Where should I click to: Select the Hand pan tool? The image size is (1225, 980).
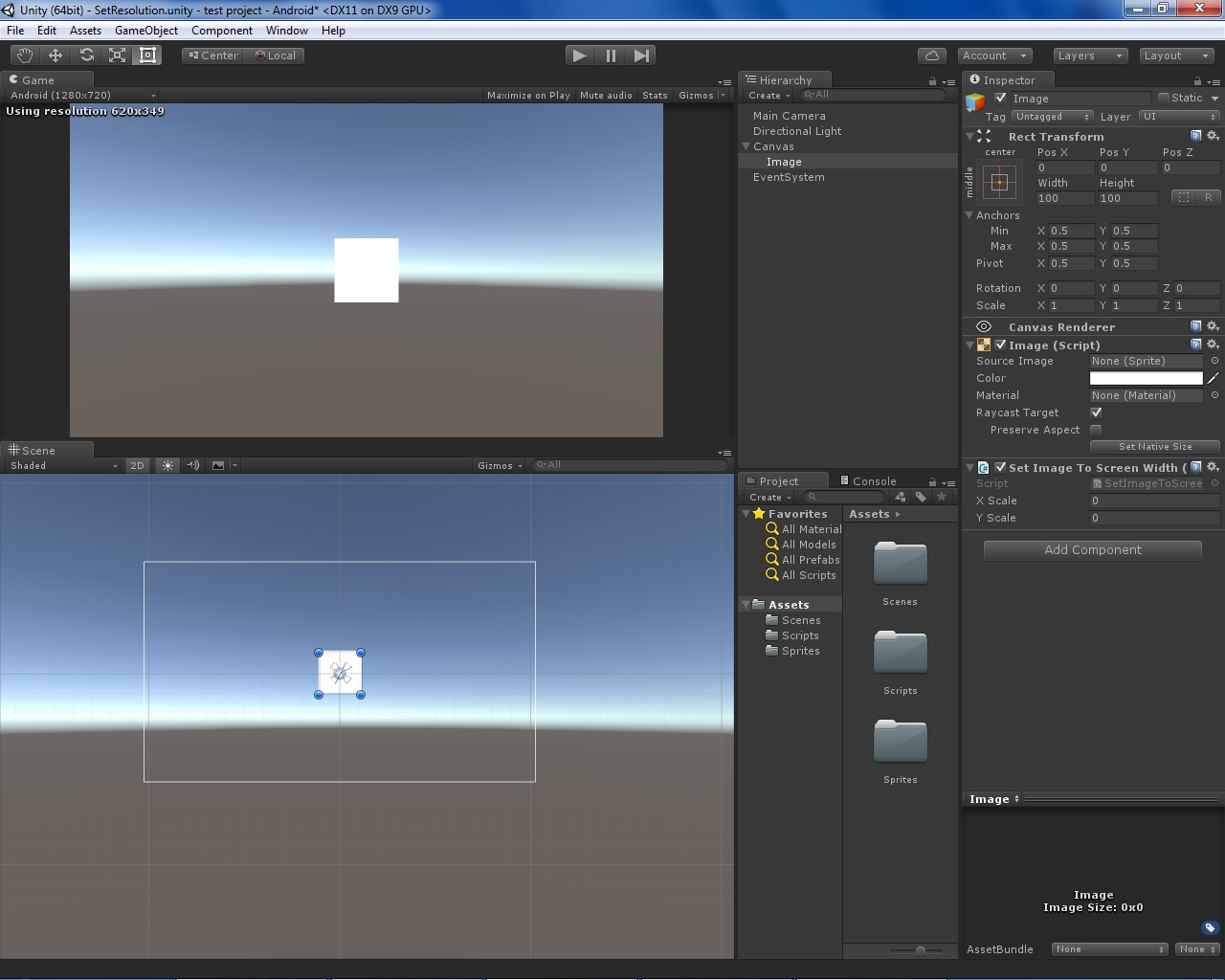(24, 55)
